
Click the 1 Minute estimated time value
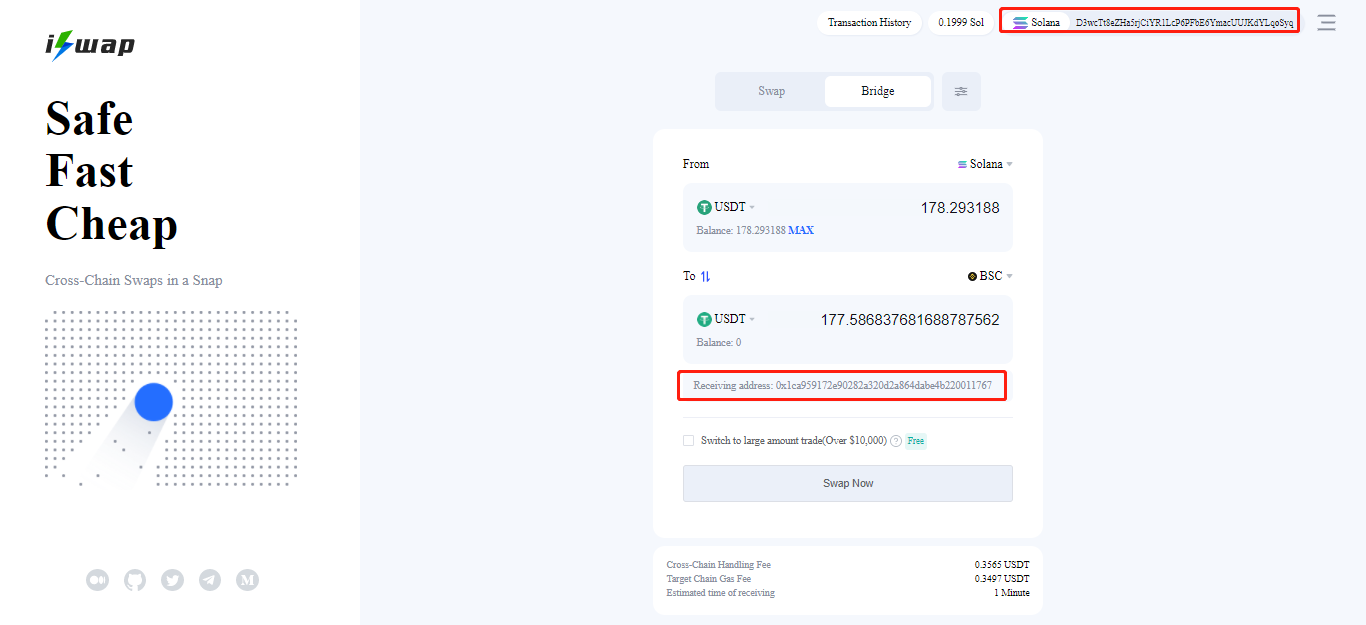[1012, 593]
